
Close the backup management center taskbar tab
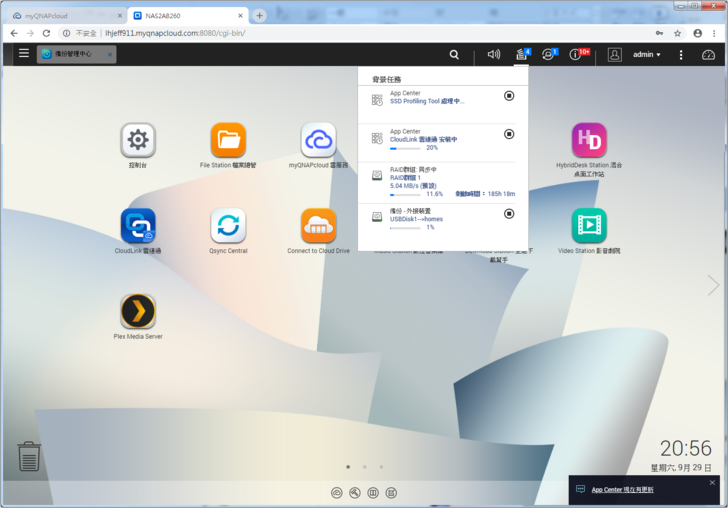[x=110, y=54]
